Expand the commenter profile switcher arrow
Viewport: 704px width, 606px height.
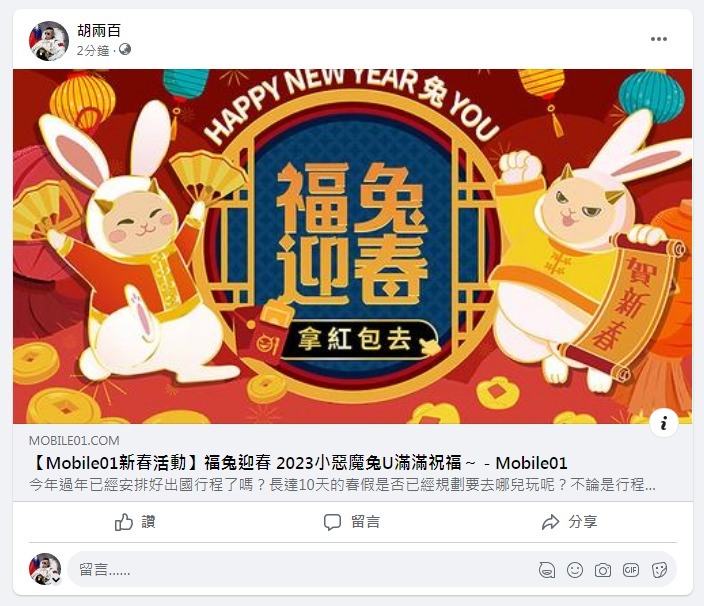56,580
